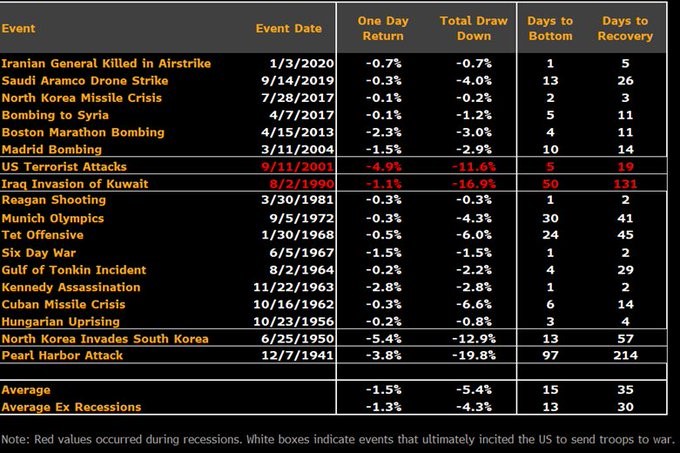Select the North Korea Missile Crisis event
This screenshot has height=453, width=680.
pos(82,98)
